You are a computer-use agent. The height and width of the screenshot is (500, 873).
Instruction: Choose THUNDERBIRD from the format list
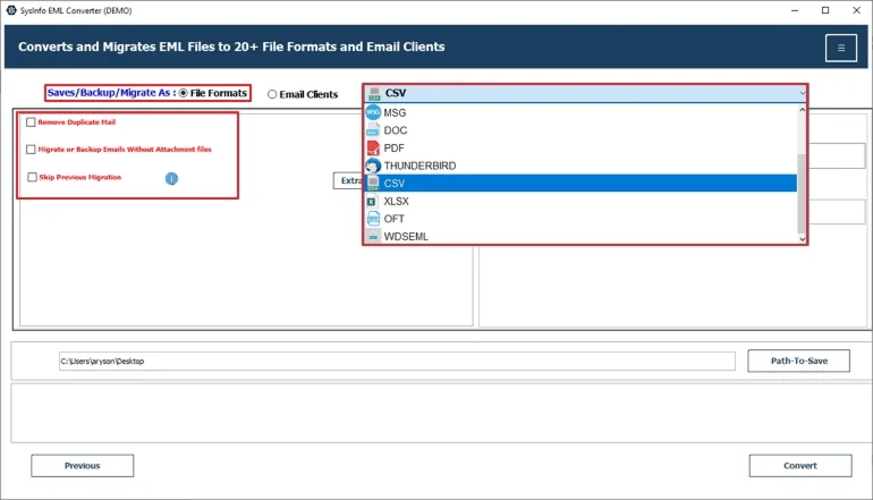click(581, 166)
